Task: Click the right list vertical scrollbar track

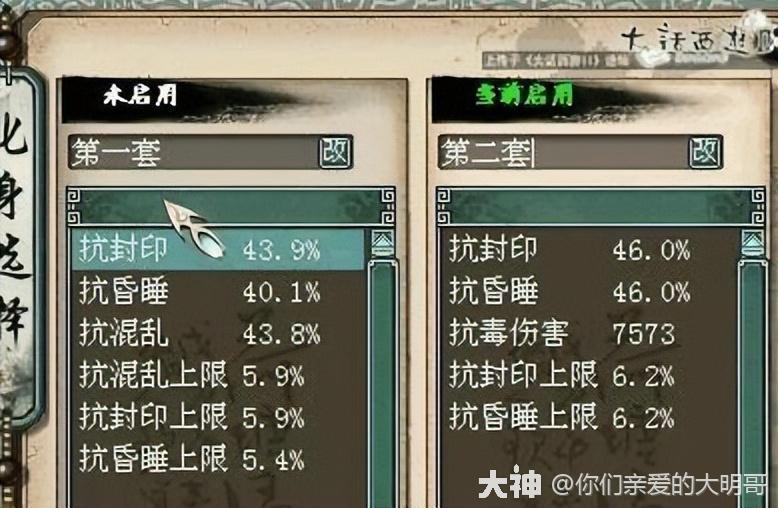Action: tap(753, 382)
